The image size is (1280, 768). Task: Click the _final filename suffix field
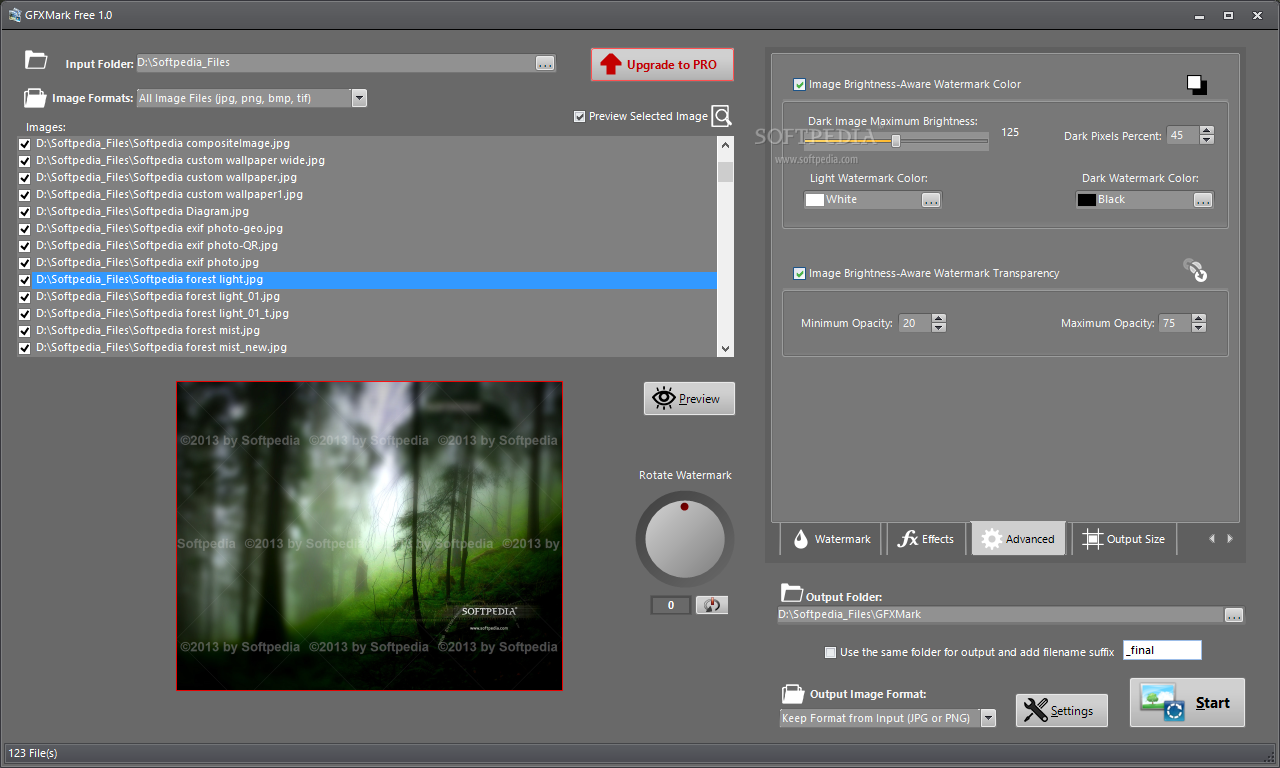1163,650
